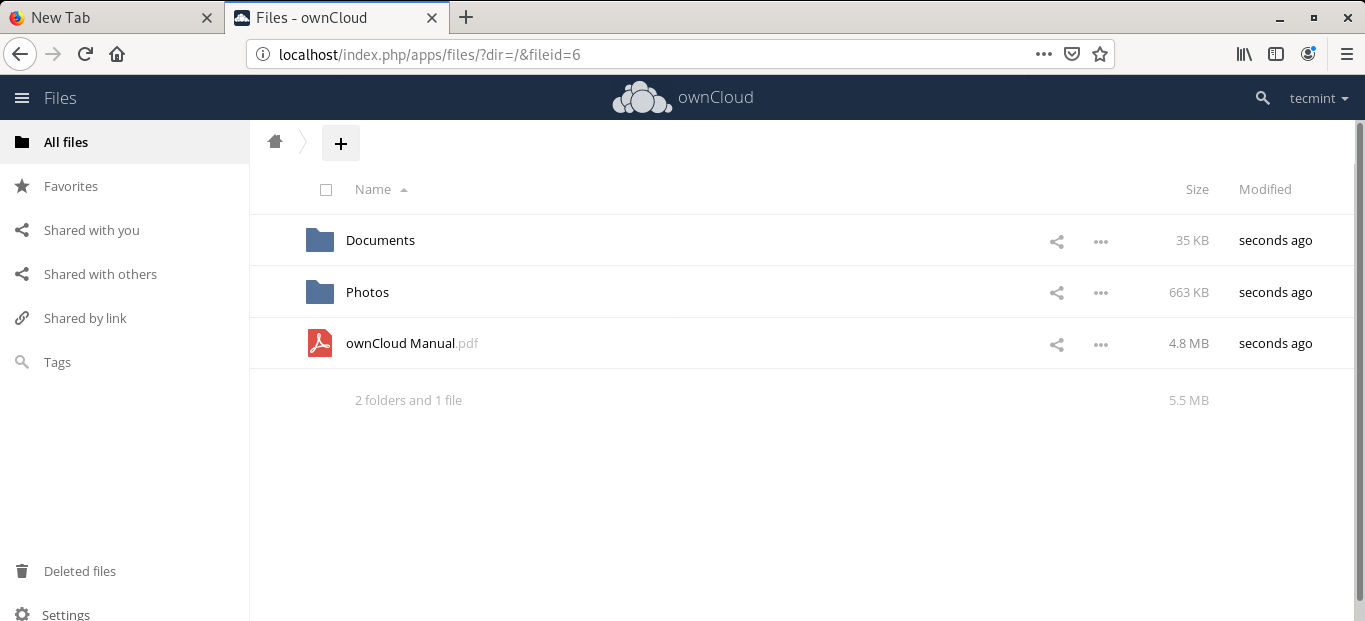
Task: Open the tecmint user dropdown
Action: point(1319,98)
